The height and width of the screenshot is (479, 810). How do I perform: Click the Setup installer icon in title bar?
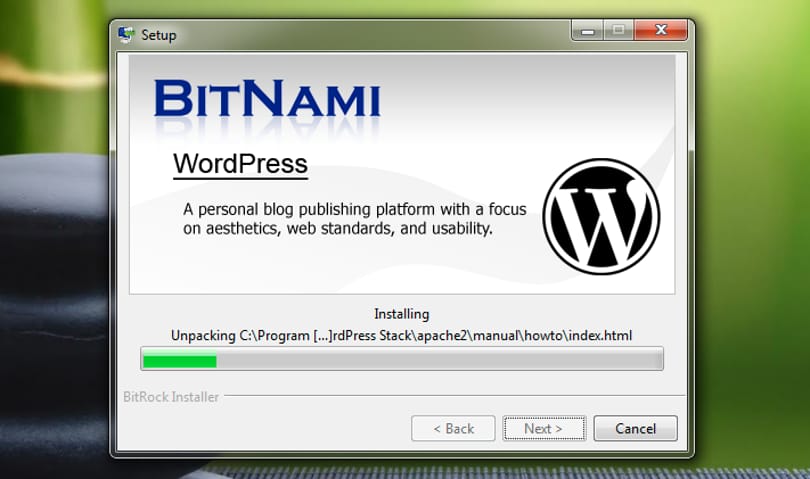point(126,34)
